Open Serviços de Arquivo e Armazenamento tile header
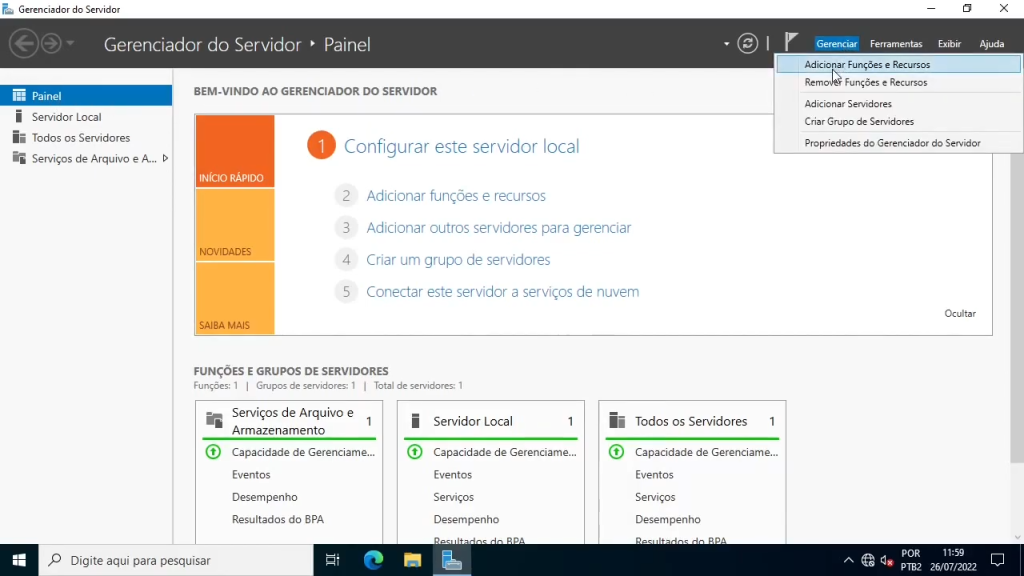The image size is (1024, 576). click(x=289, y=421)
